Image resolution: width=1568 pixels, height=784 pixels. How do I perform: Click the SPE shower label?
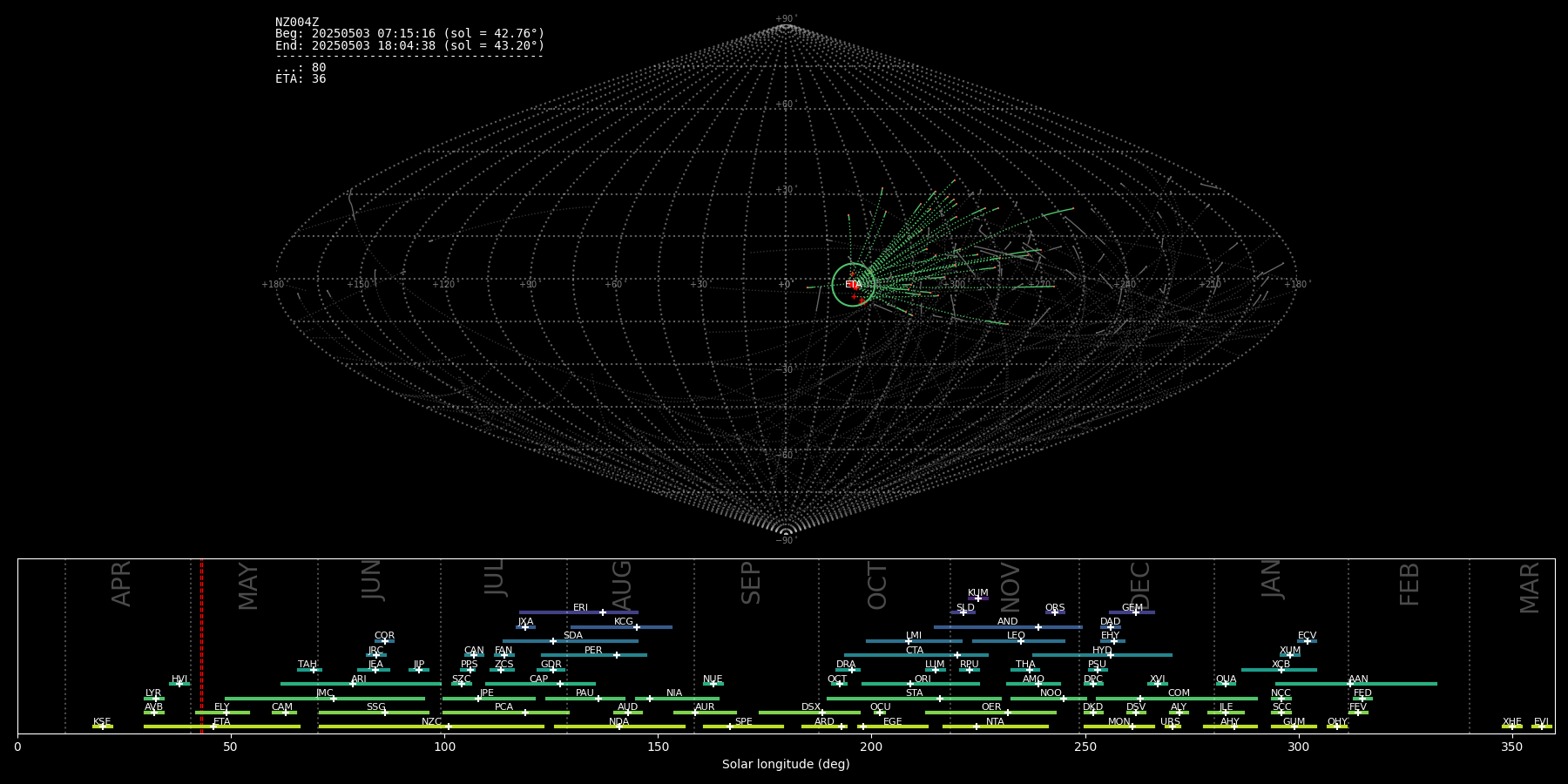coord(743,721)
